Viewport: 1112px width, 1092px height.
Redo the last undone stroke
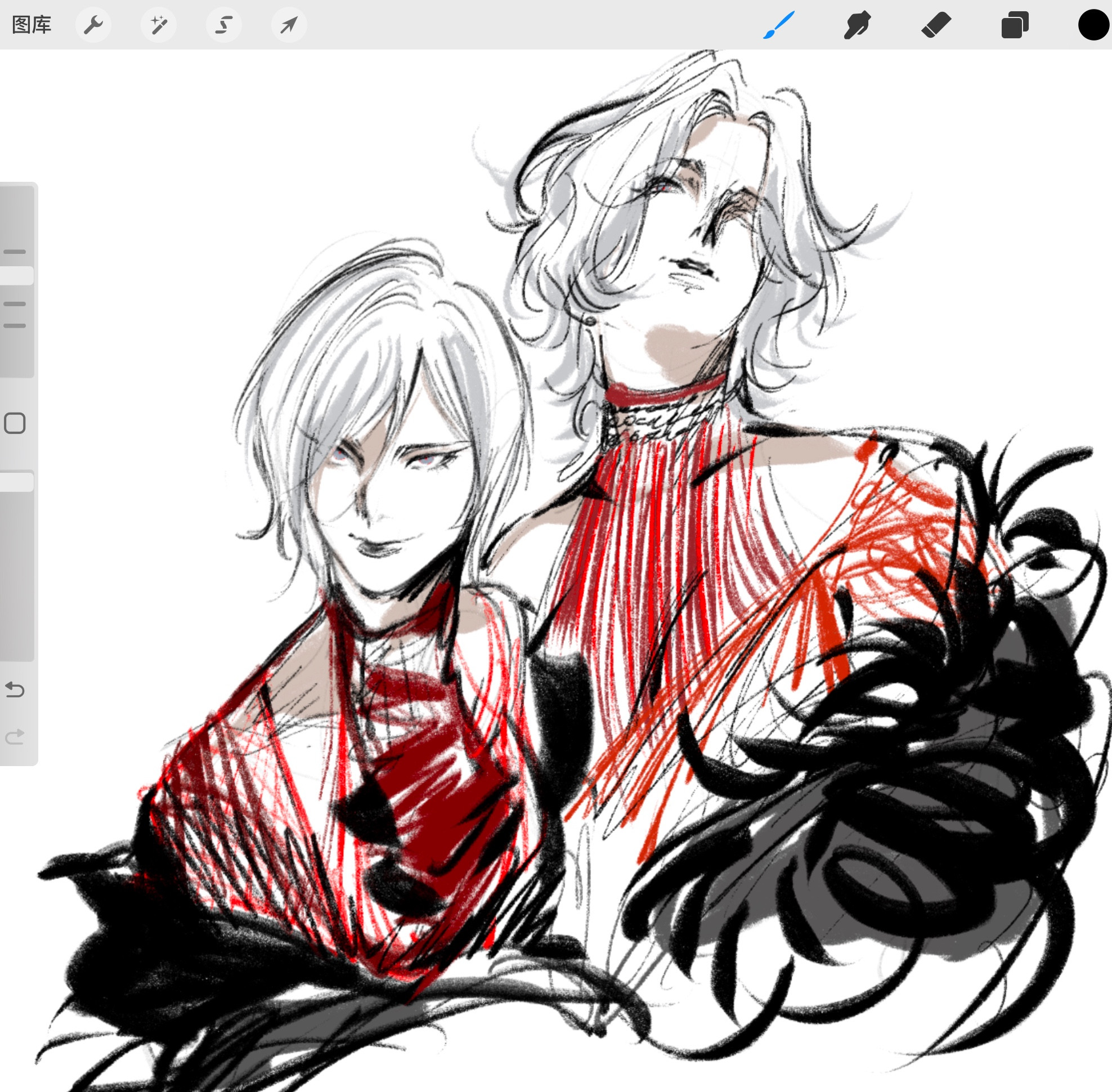coord(15,736)
